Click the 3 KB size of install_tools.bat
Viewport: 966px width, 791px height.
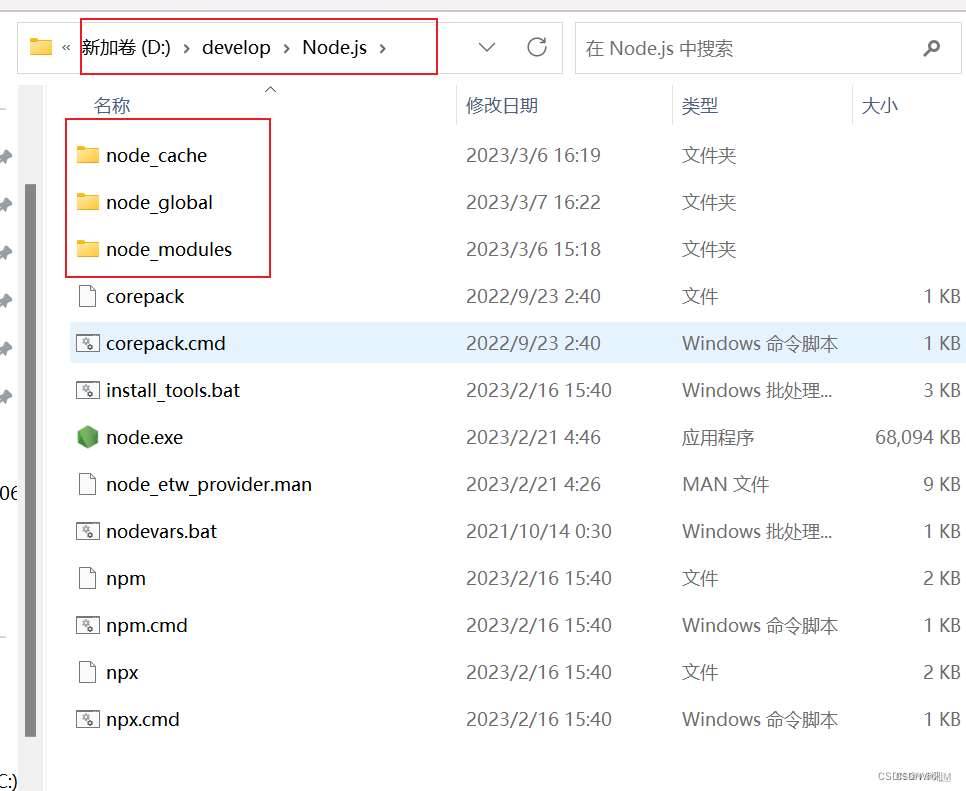pyautogui.click(x=941, y=391)
